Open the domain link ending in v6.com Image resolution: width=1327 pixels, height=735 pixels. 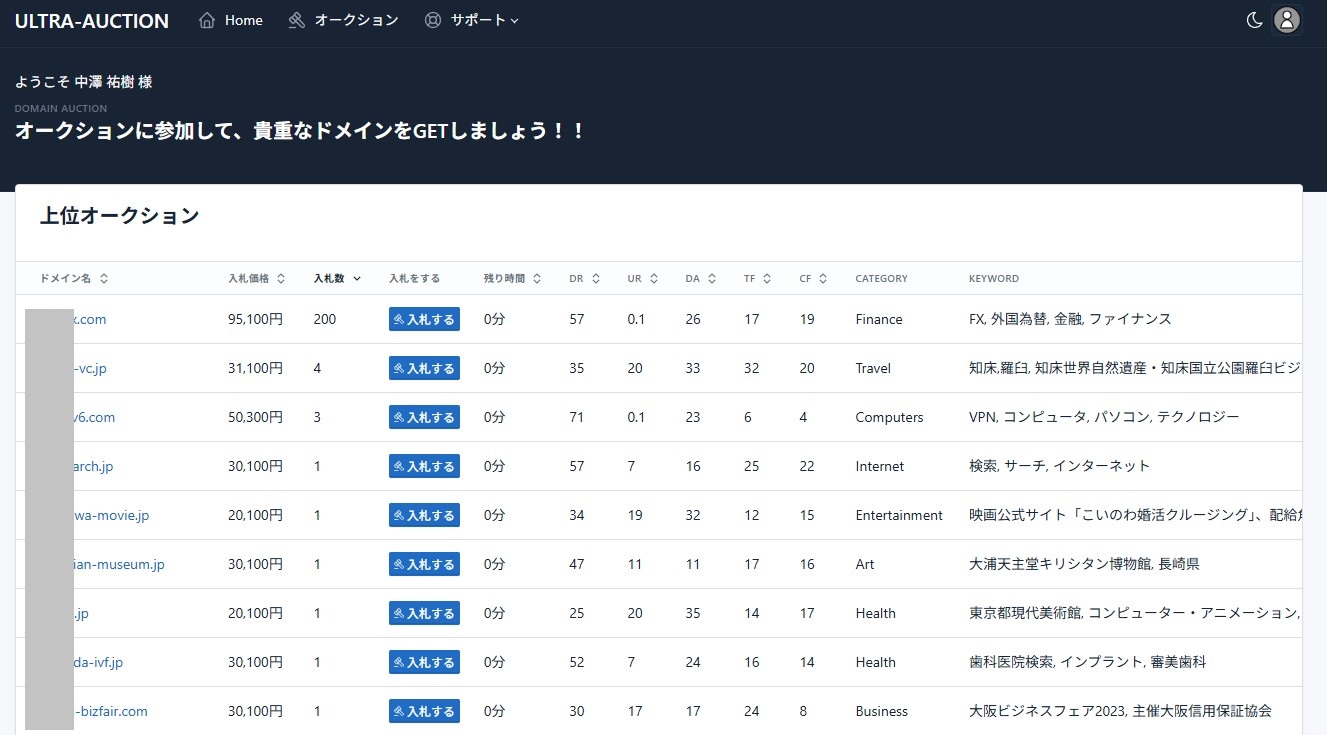tap(95, 417)
